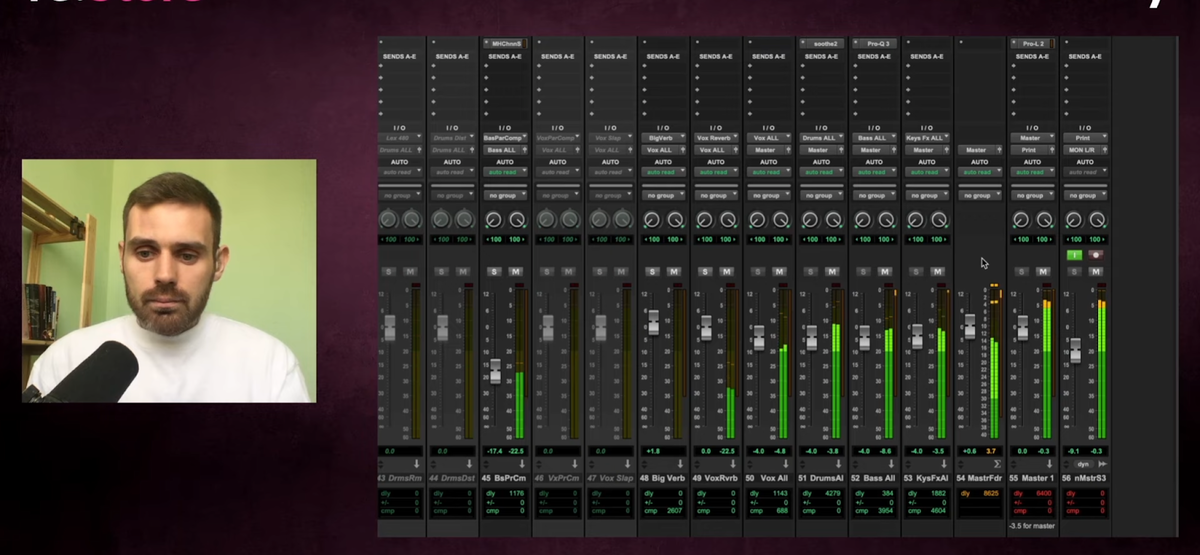
Task: Select the 54 MastrFdr track name
Action: (978, 478)
